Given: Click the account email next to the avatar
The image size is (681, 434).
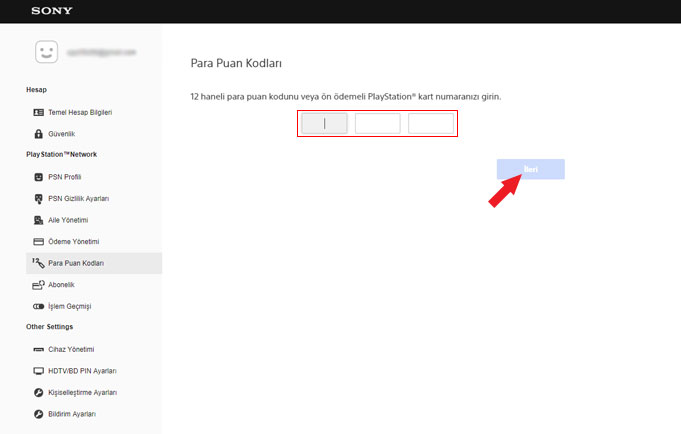Looking at the screenshot, I should (x=102, y=51).
